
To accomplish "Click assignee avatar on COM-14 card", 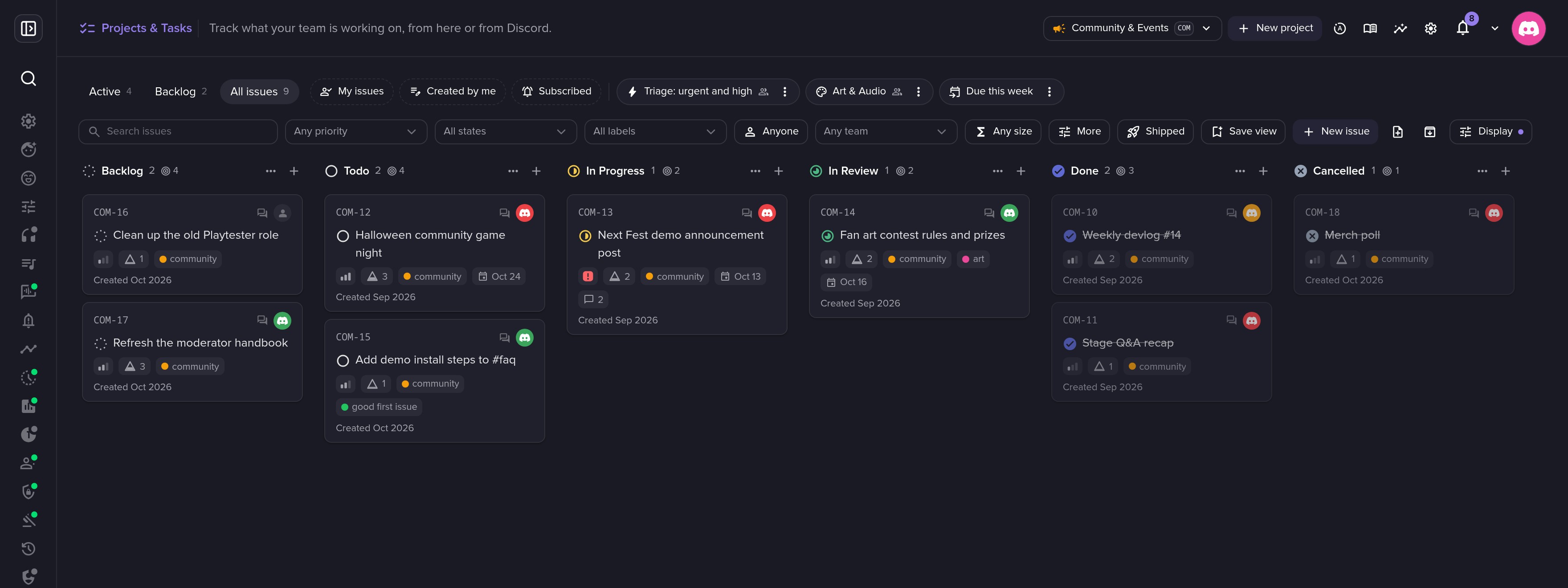I will (1009, 212).
